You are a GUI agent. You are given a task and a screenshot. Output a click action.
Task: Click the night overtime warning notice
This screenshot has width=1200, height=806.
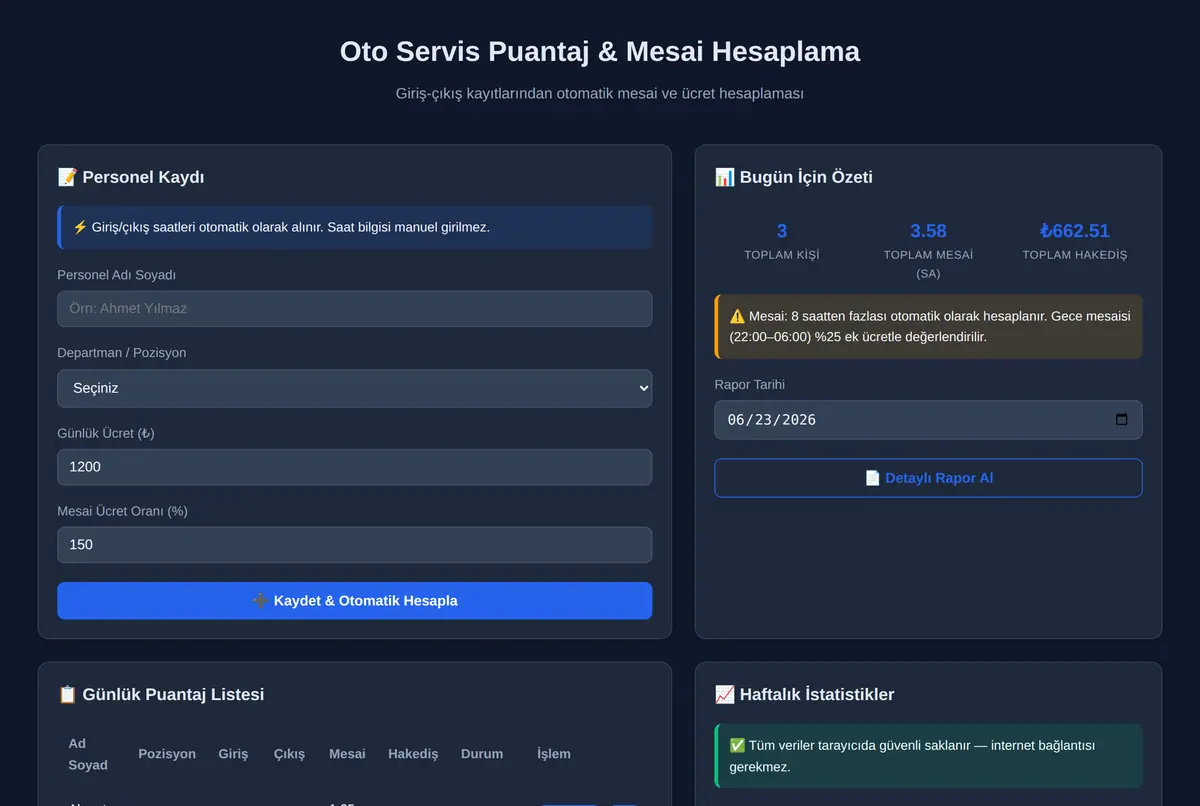[928, 326]
